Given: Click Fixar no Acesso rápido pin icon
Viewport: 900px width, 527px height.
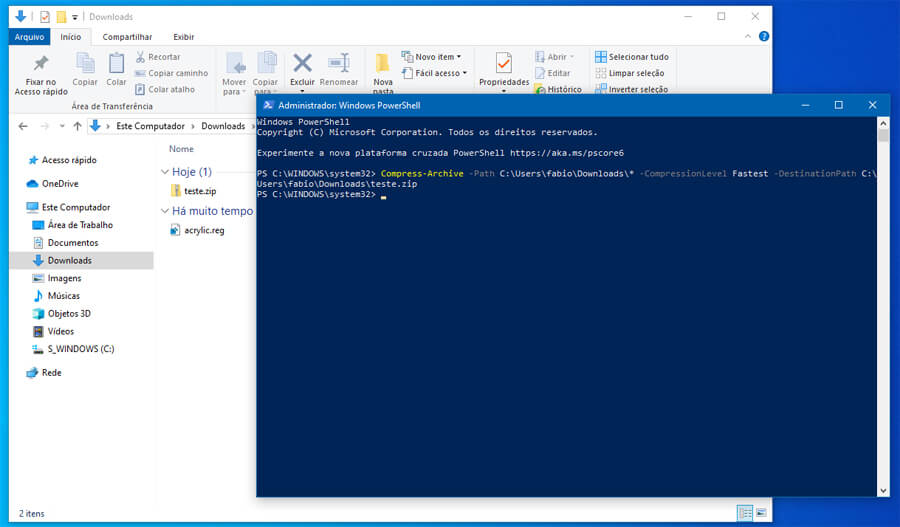Looking at the screenshot, I should click(41, 65).
